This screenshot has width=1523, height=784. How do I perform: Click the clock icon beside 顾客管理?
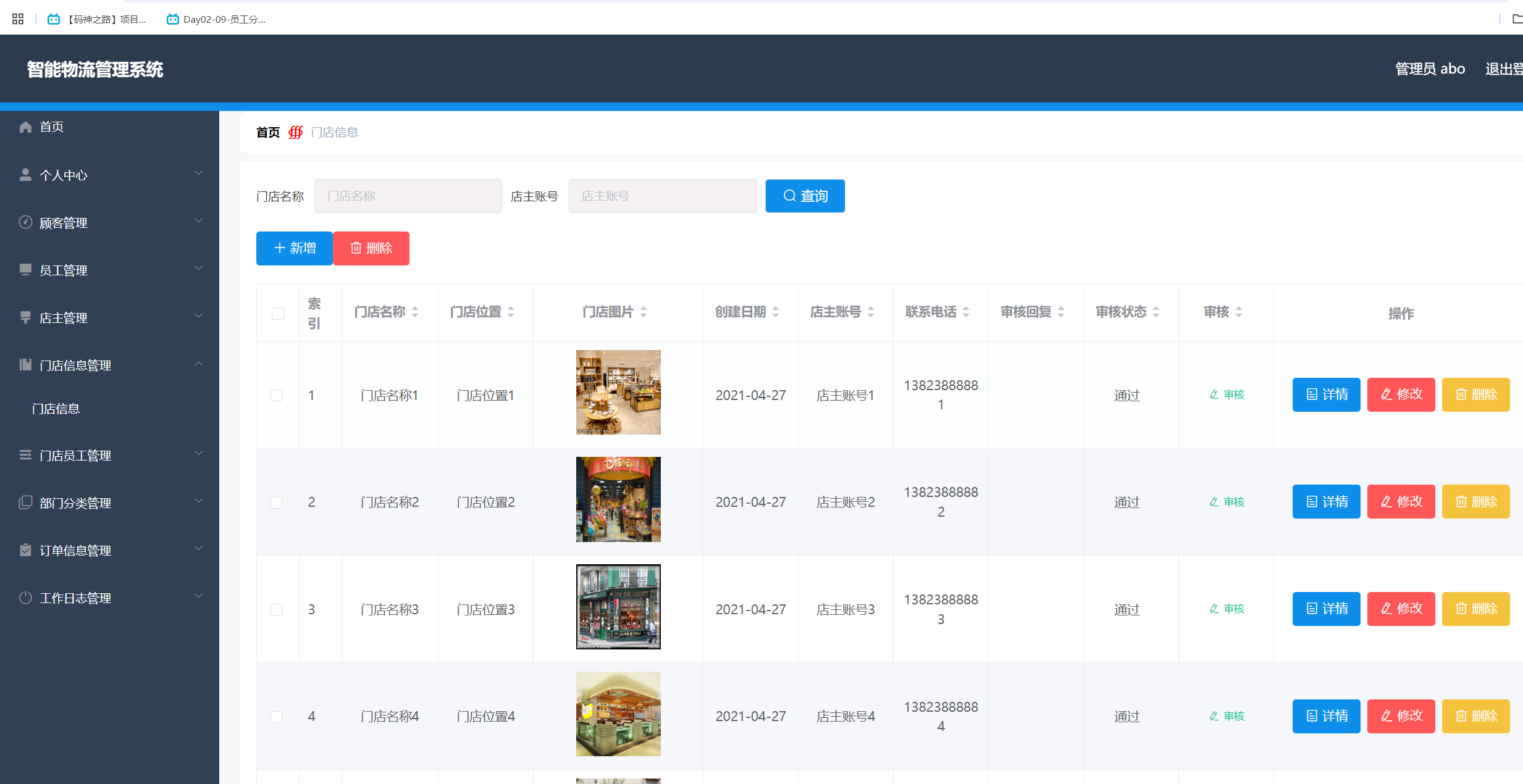coord(25,221)
